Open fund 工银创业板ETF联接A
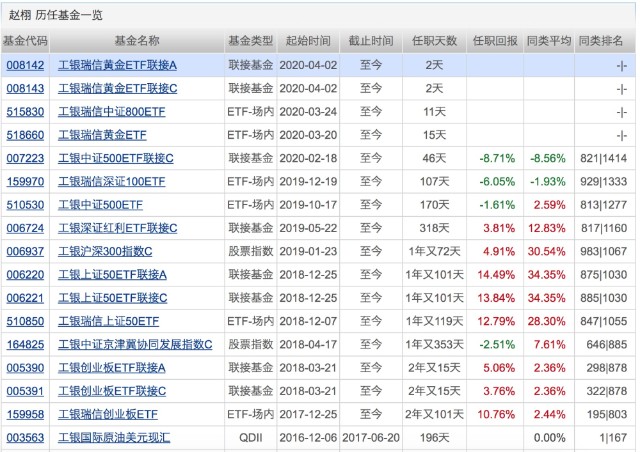640x452 pixels. (x=112, y=368)
